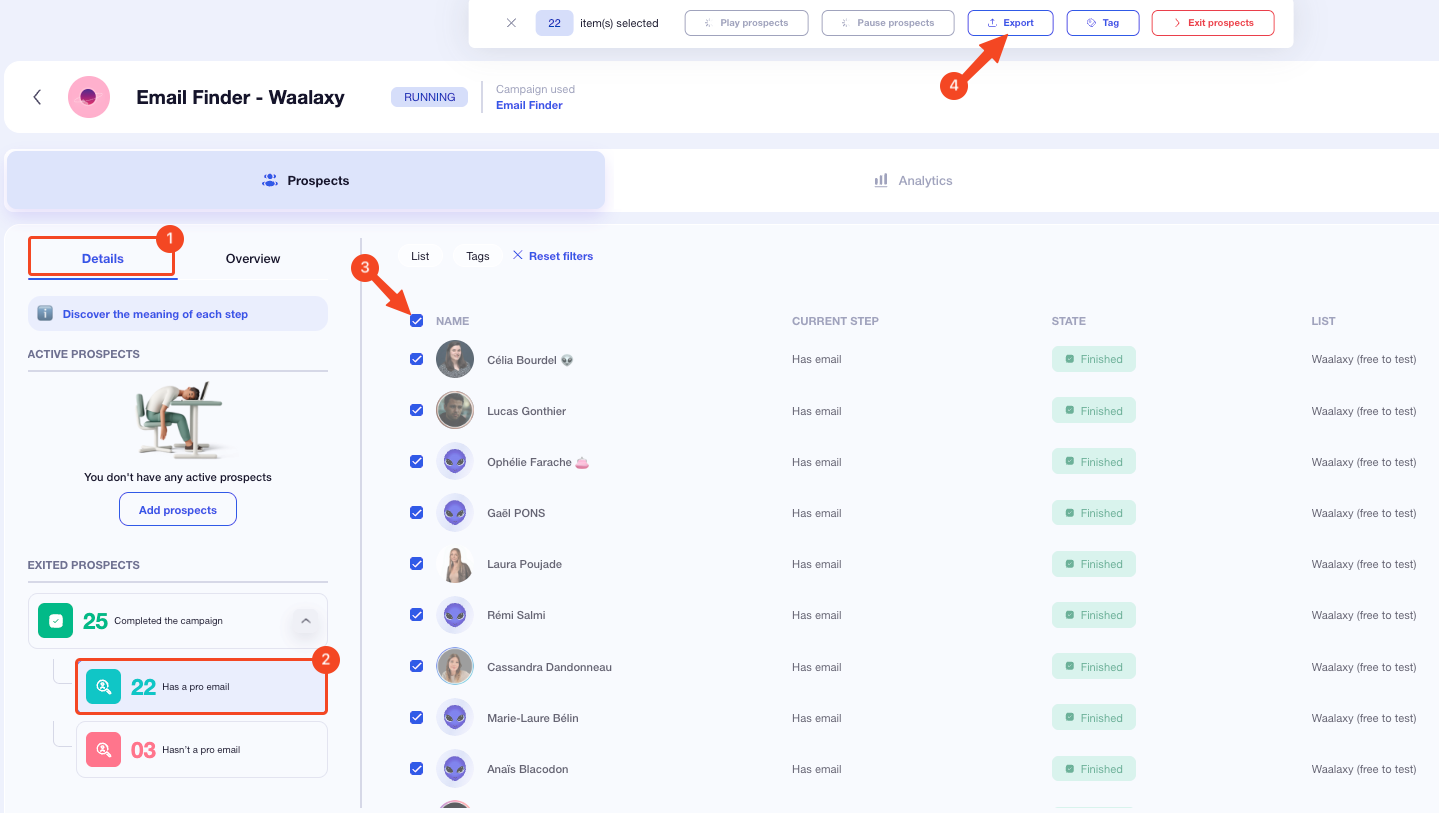Click Célia Bourdel's profile photo
The height and width of the screenshot is (813, 1439).
click(x=455, y=359)
